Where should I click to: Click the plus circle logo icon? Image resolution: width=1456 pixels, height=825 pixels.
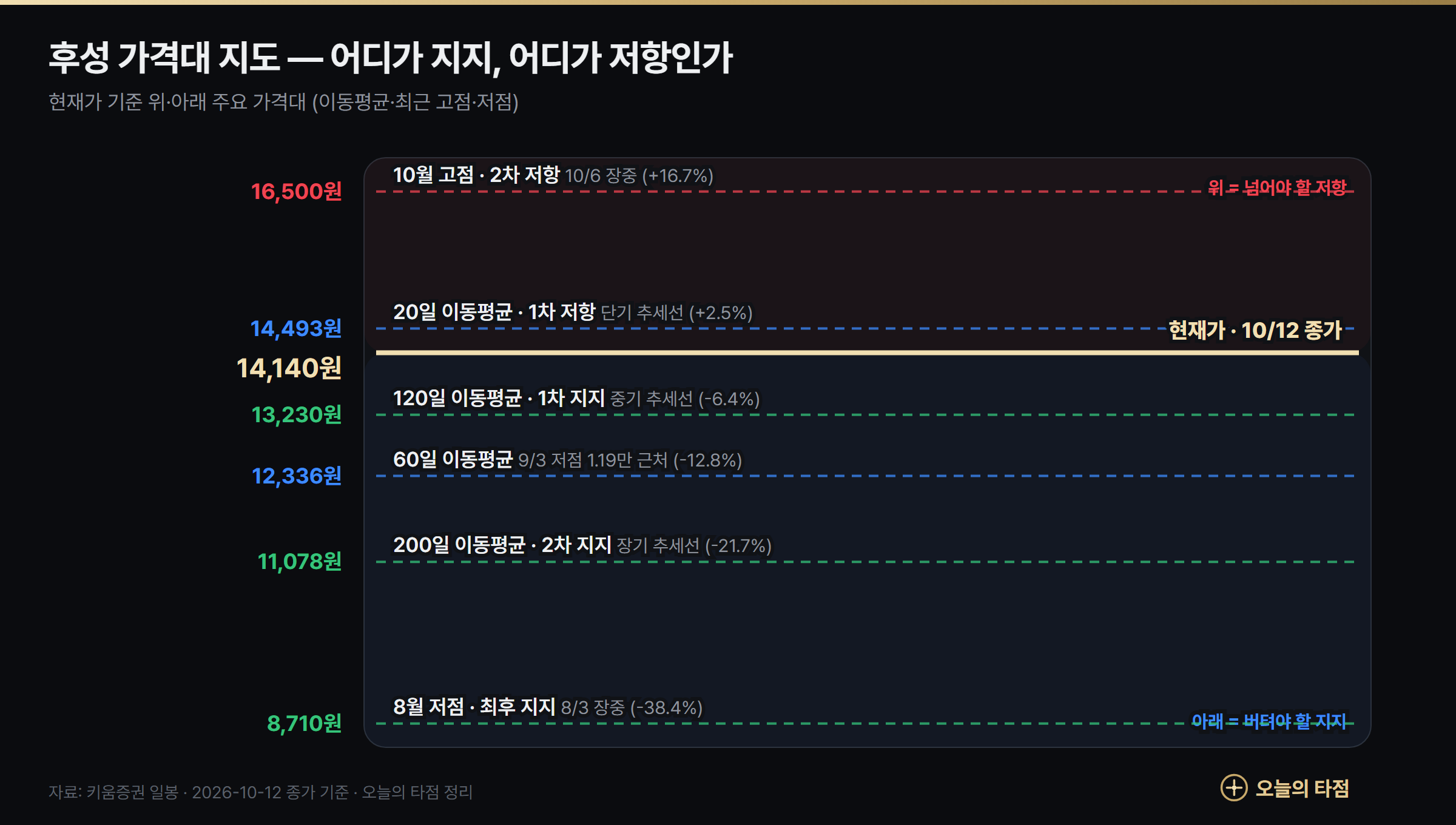point(1233,788)
